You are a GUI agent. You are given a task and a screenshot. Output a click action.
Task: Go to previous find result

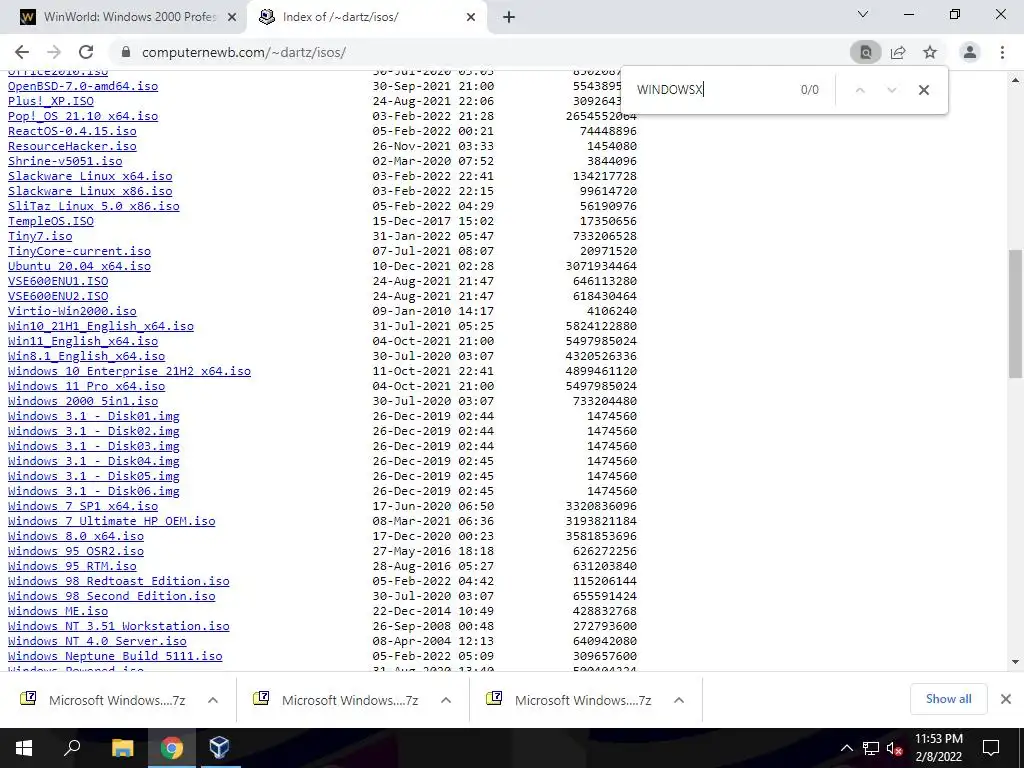[860, 90]
